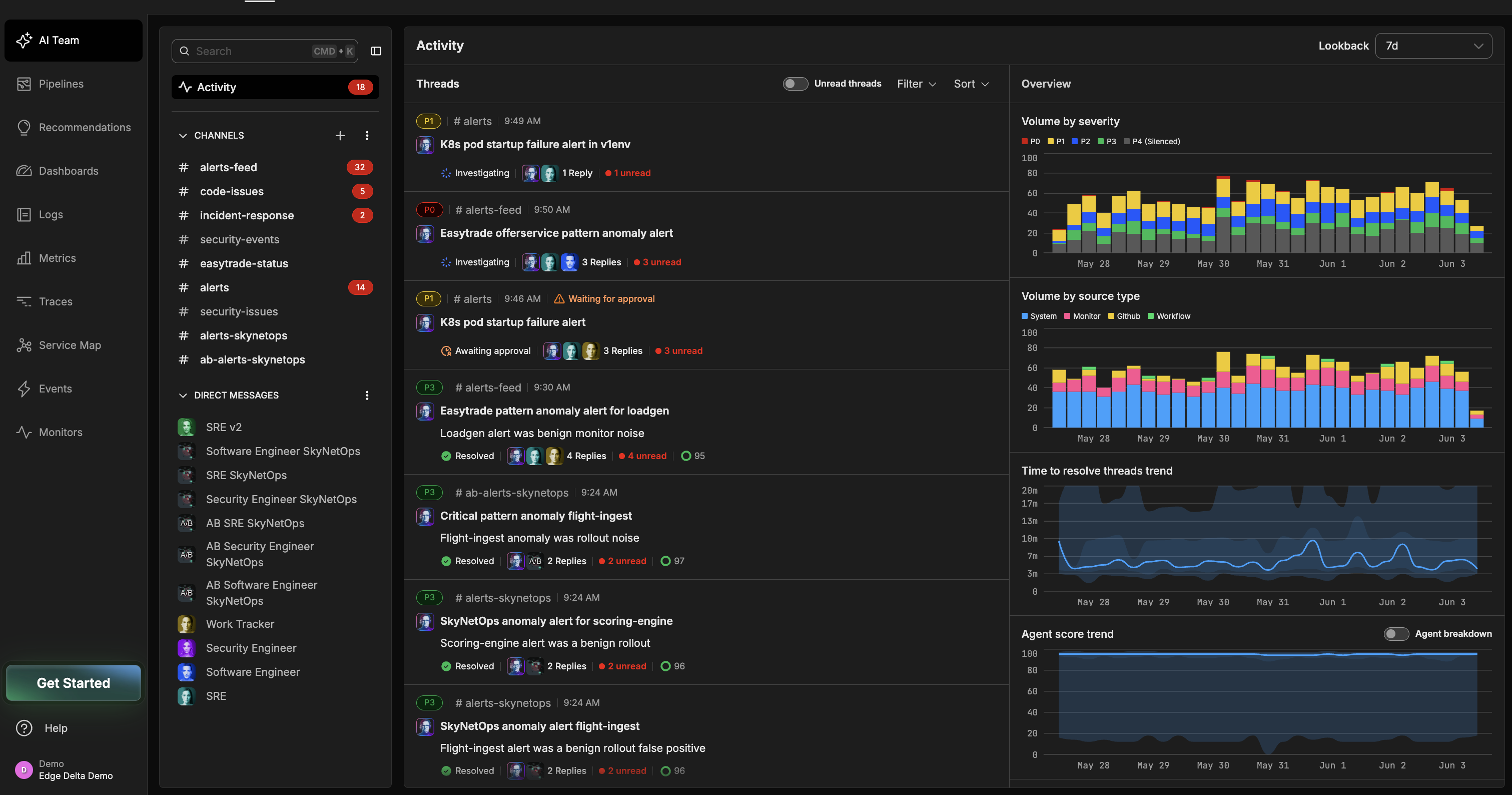Viewport: 1512px width, 795px height.
Task: Open the Filter dropdown
Action: (916, 84)
